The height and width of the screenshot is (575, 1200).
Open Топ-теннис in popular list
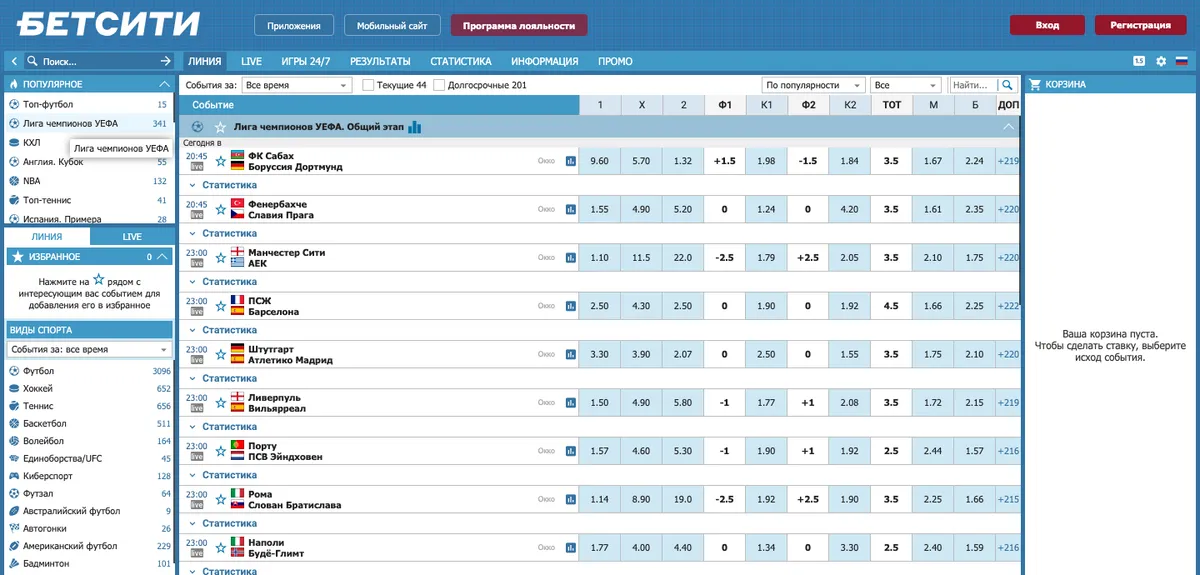click(90, 200)
